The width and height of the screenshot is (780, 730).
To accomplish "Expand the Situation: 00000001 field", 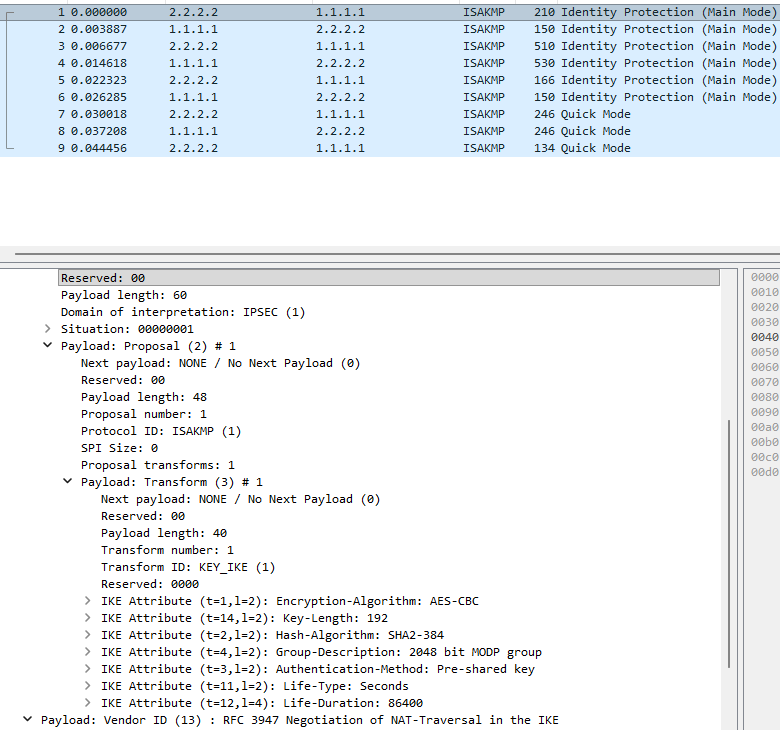I will [x=48, y=329].
